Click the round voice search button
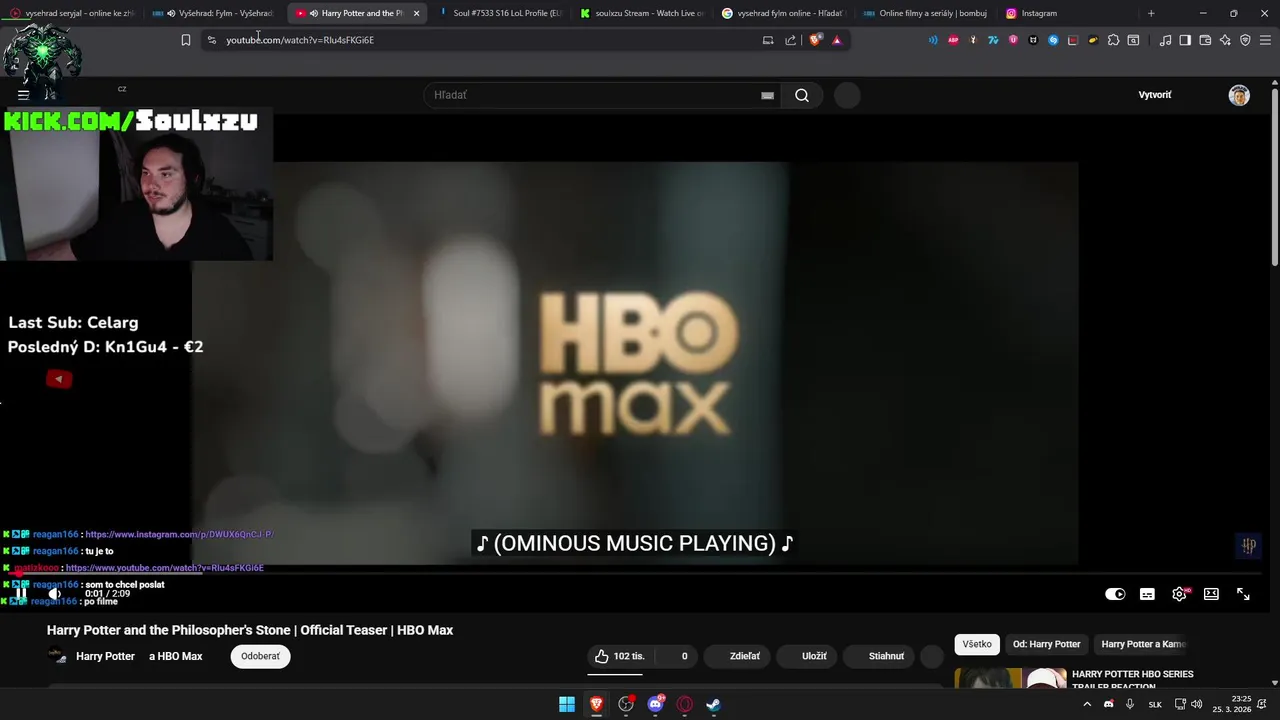 [x=847, y=95]
